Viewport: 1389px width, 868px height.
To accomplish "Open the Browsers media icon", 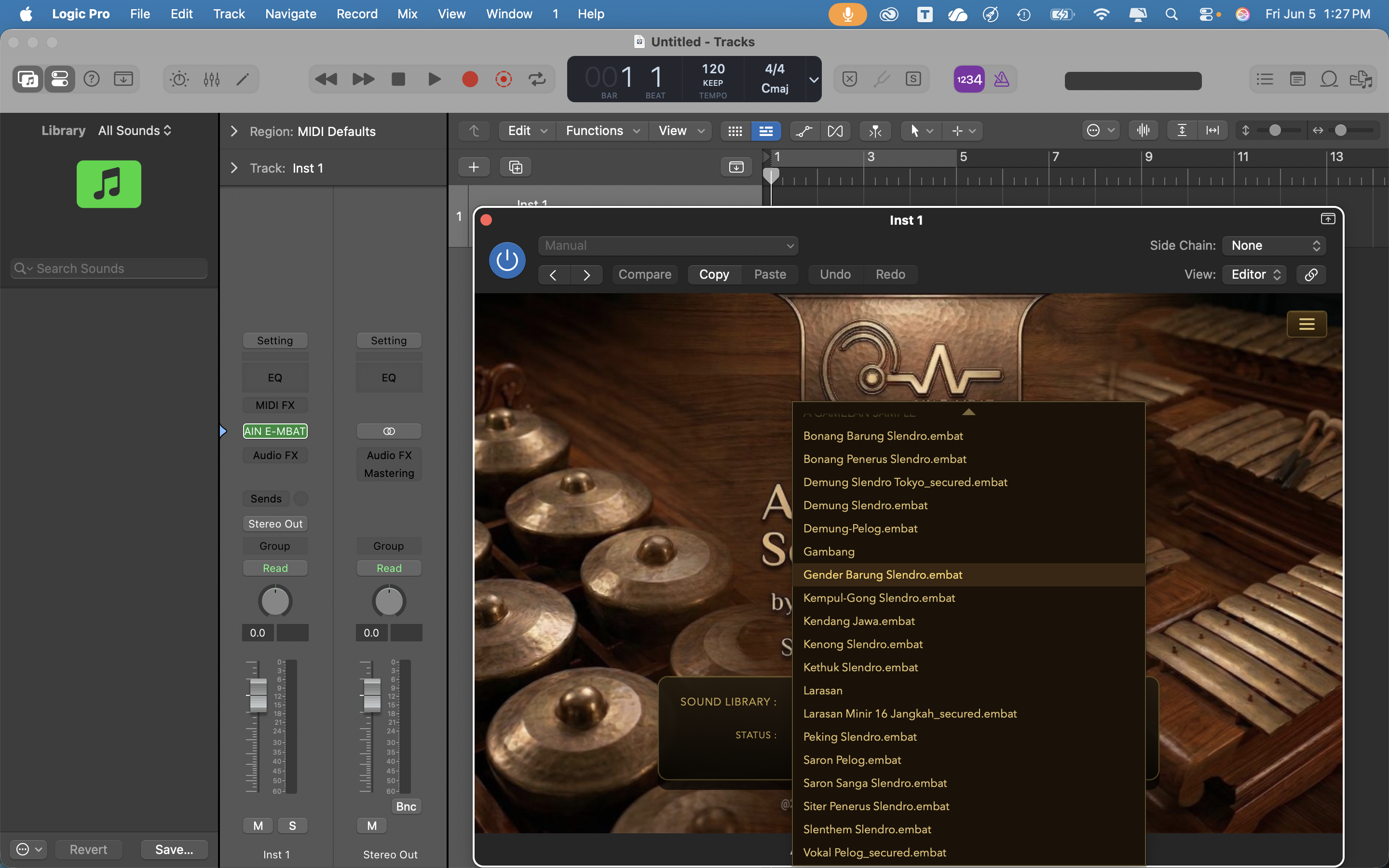I will pyautogui.click(x=1361, y=79).
